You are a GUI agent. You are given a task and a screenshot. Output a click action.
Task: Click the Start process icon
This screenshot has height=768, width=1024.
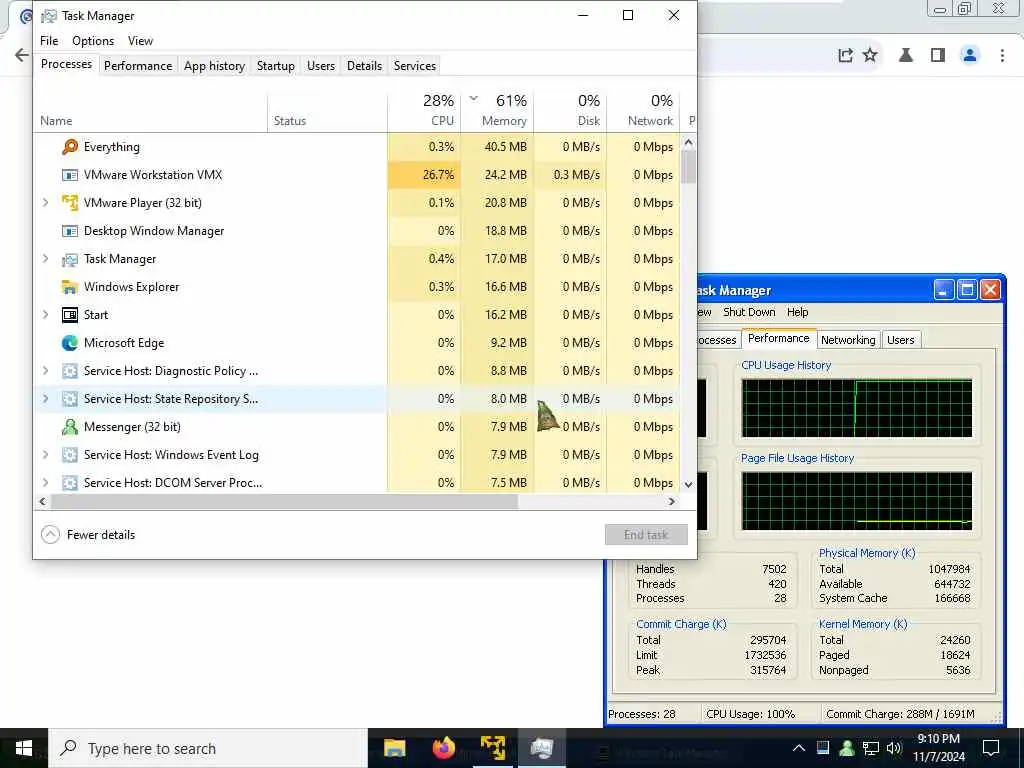coord(70,315)
